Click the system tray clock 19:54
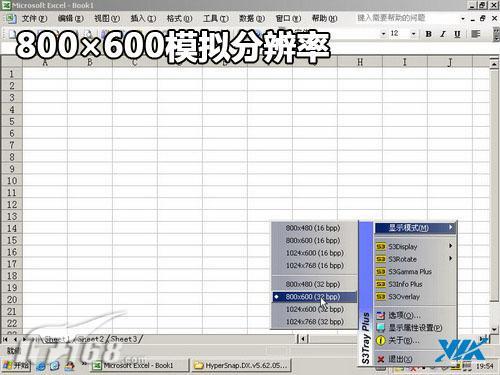500x375 pixels. [485, 366]
